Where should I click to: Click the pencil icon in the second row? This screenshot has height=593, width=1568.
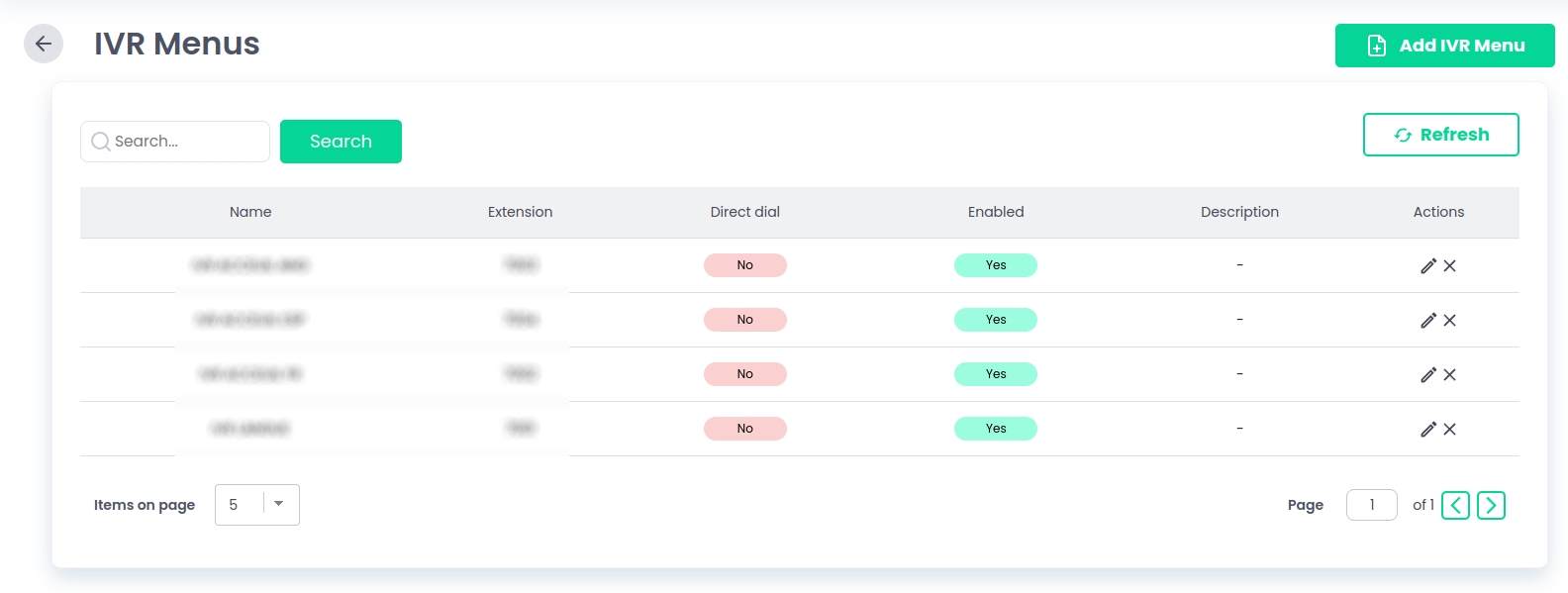click(1427, 320)
